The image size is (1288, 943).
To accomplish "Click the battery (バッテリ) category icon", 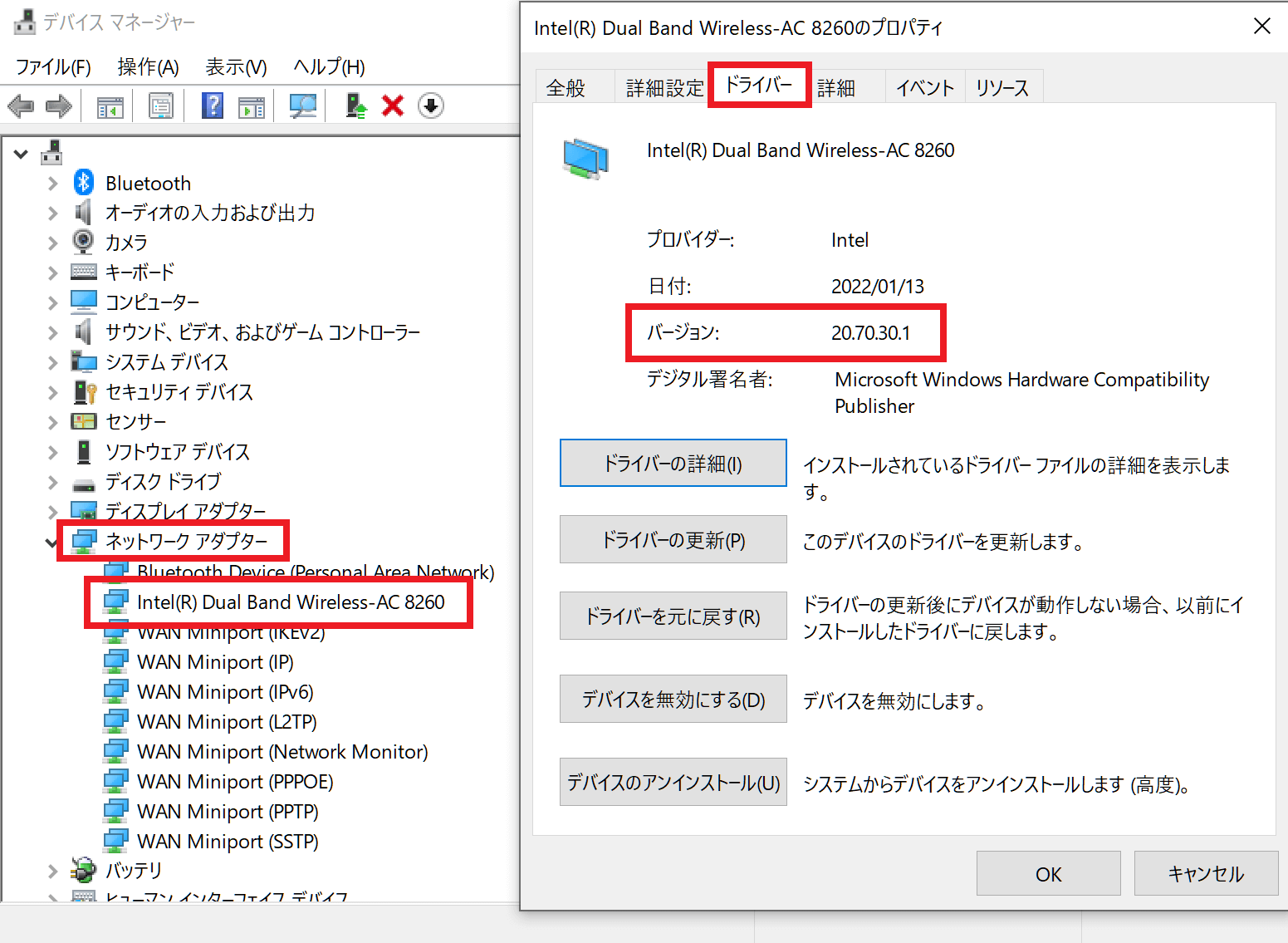I will click(x=83, y=870).
